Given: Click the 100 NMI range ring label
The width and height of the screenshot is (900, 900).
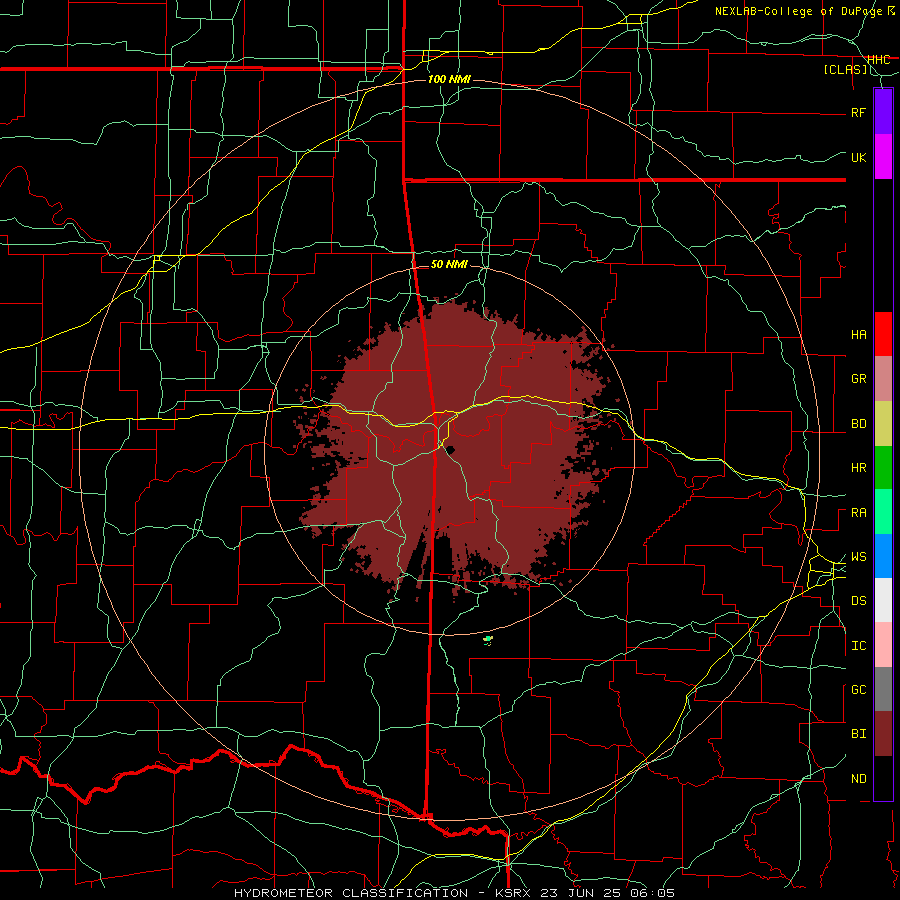Looking at the screenshot, I should [x=449, y=79].
